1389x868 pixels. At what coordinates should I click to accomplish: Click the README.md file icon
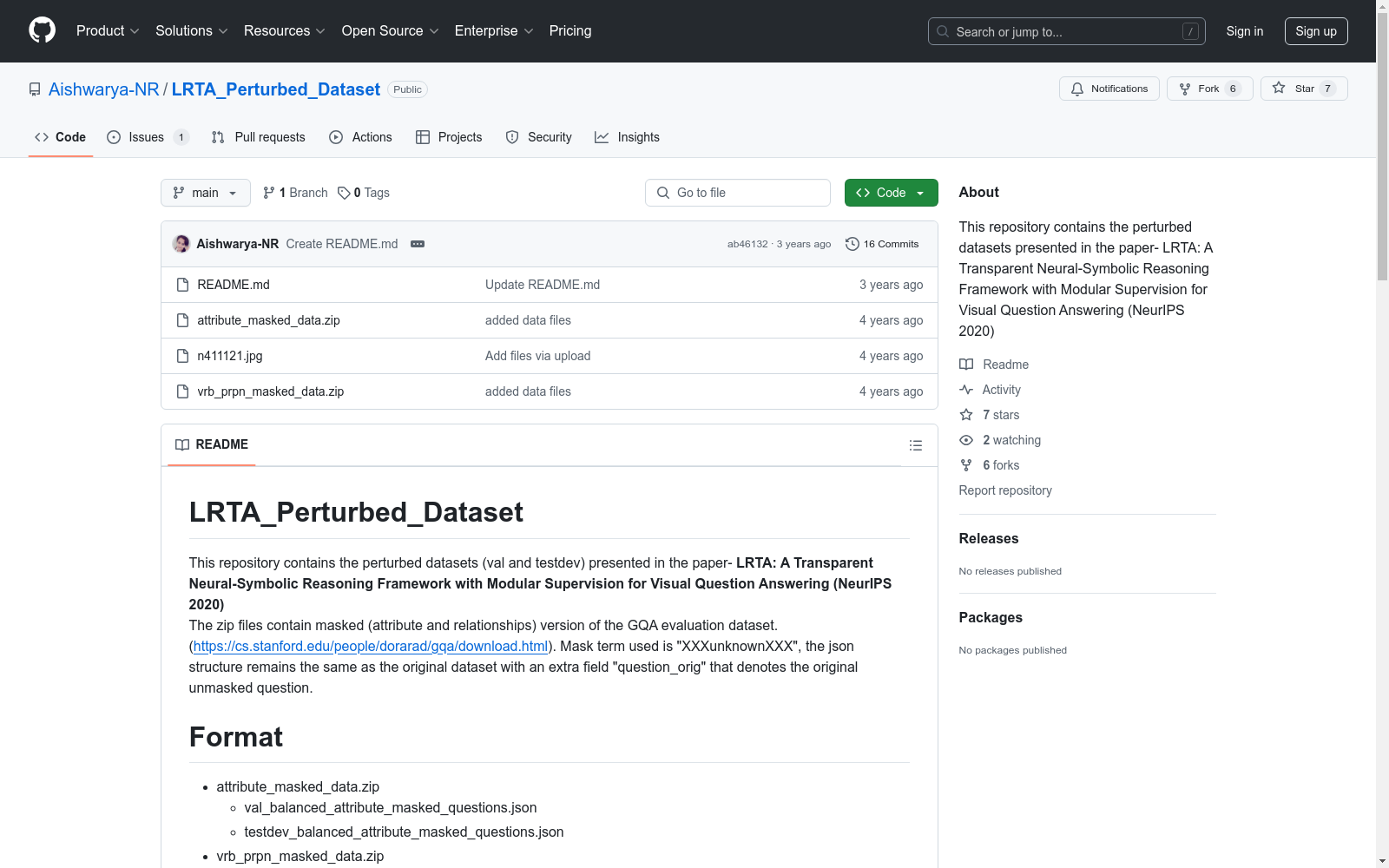tap(182, 285)
